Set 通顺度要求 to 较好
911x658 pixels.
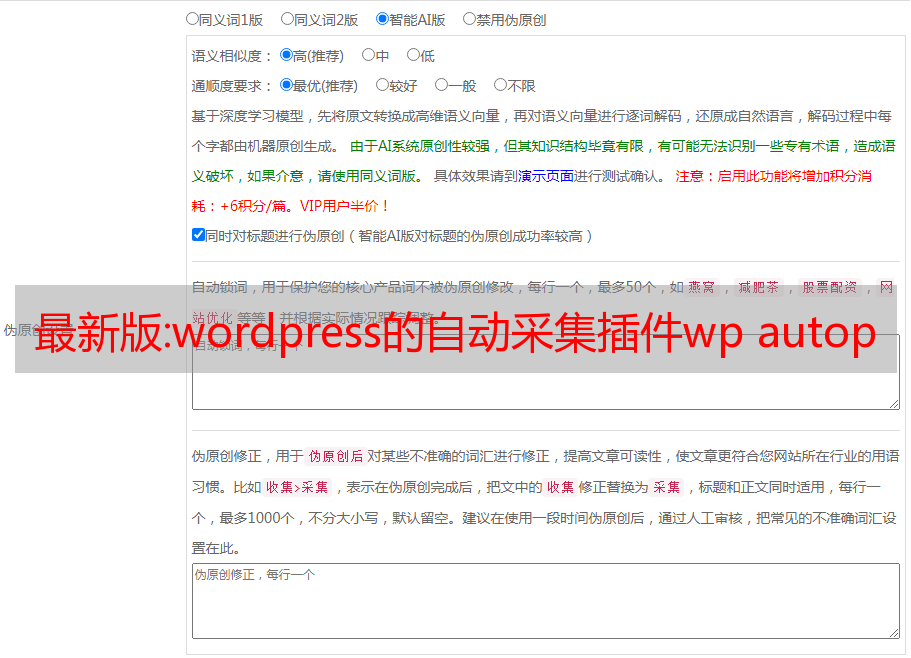(382, 85)
